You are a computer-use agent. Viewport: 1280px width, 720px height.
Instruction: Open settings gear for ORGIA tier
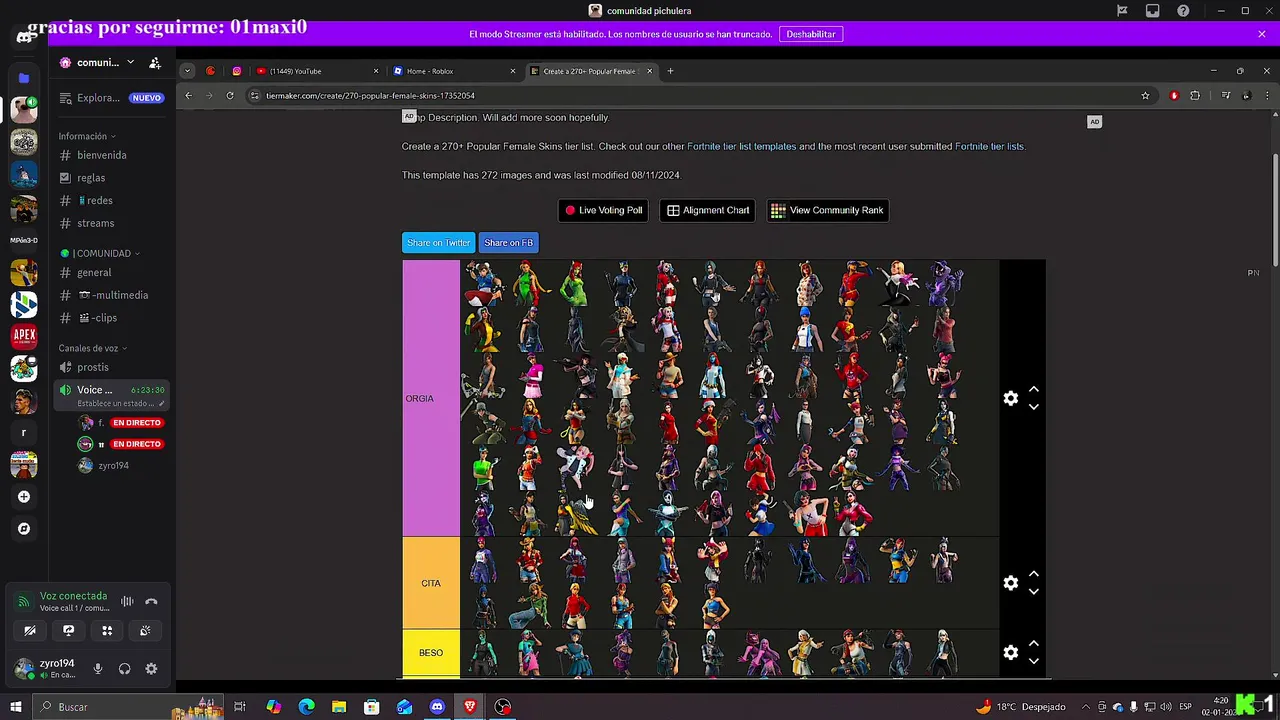coord(1011,398)
